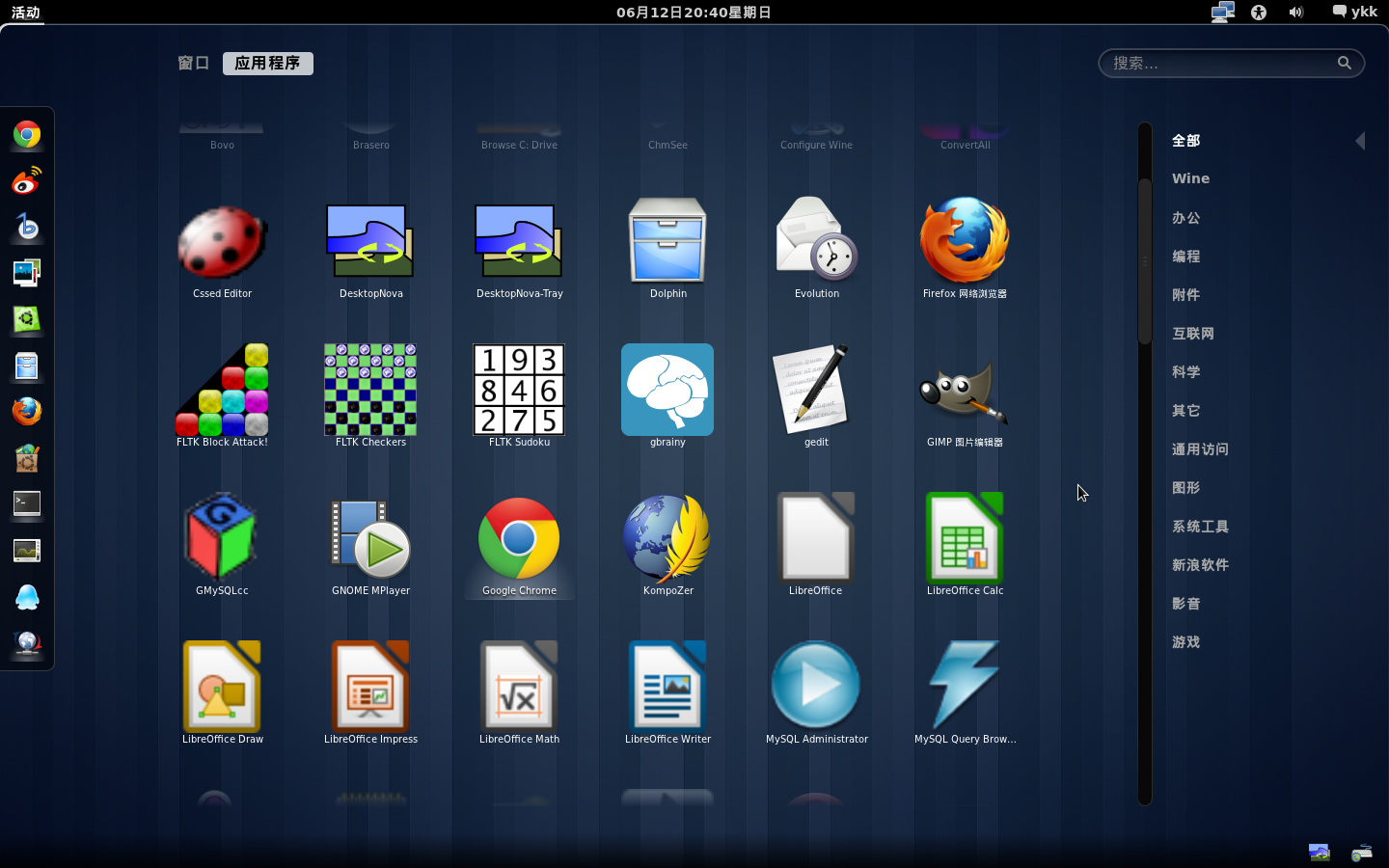
Task: Open DesktopNova-Tray application icon
Action: point(519,241)
